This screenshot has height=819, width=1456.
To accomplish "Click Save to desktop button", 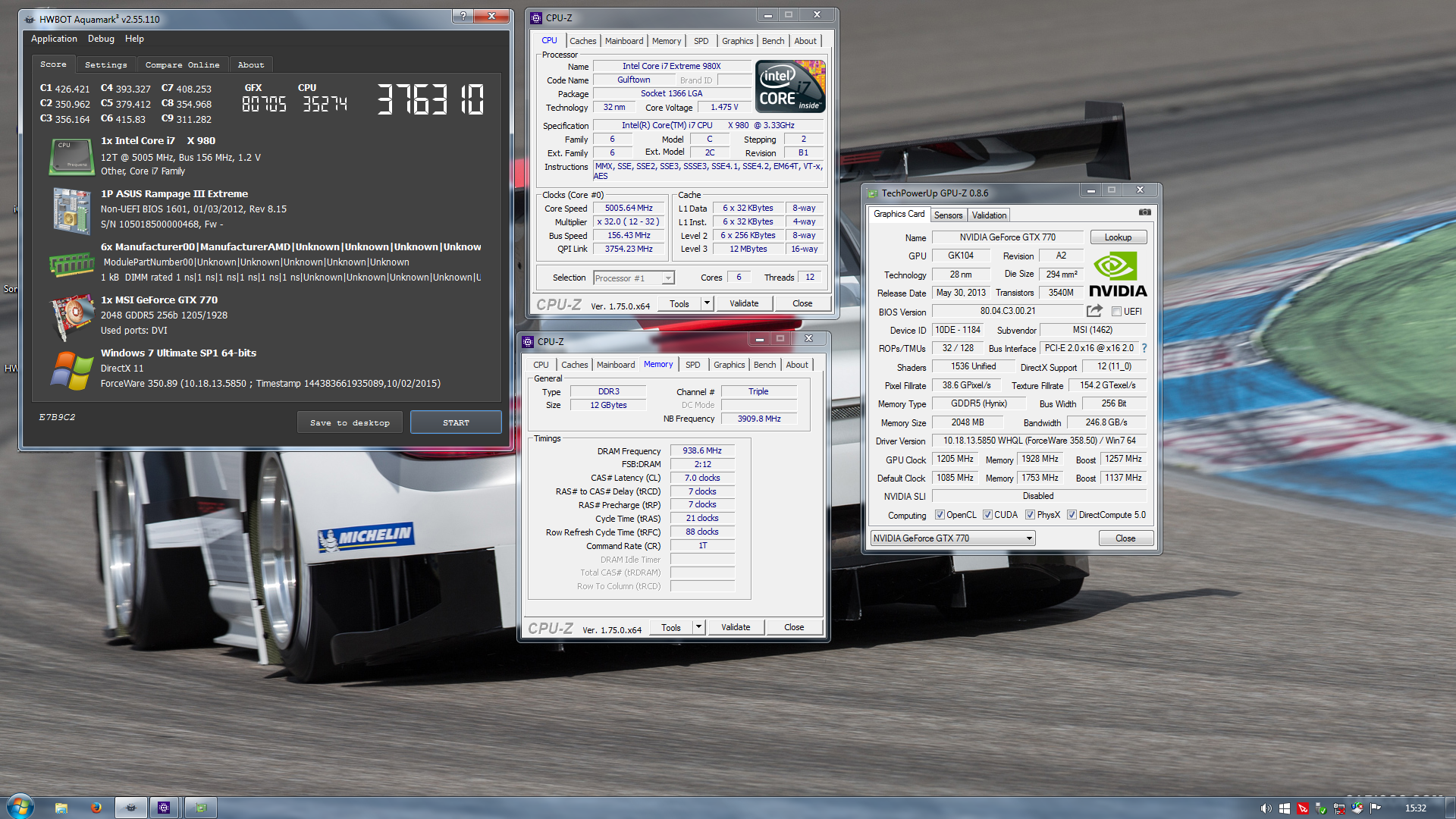I will click(x=350, y=422).
